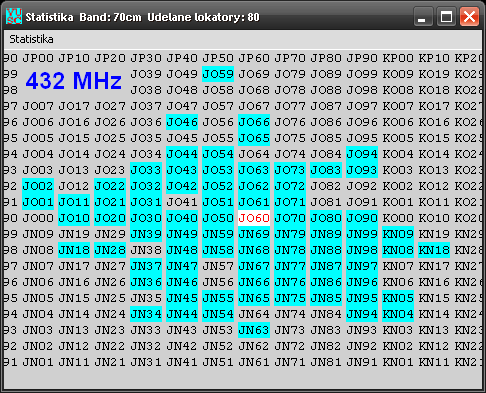
Task: Click the highlighted JO33 locator cell
Action: pos(146,170)
